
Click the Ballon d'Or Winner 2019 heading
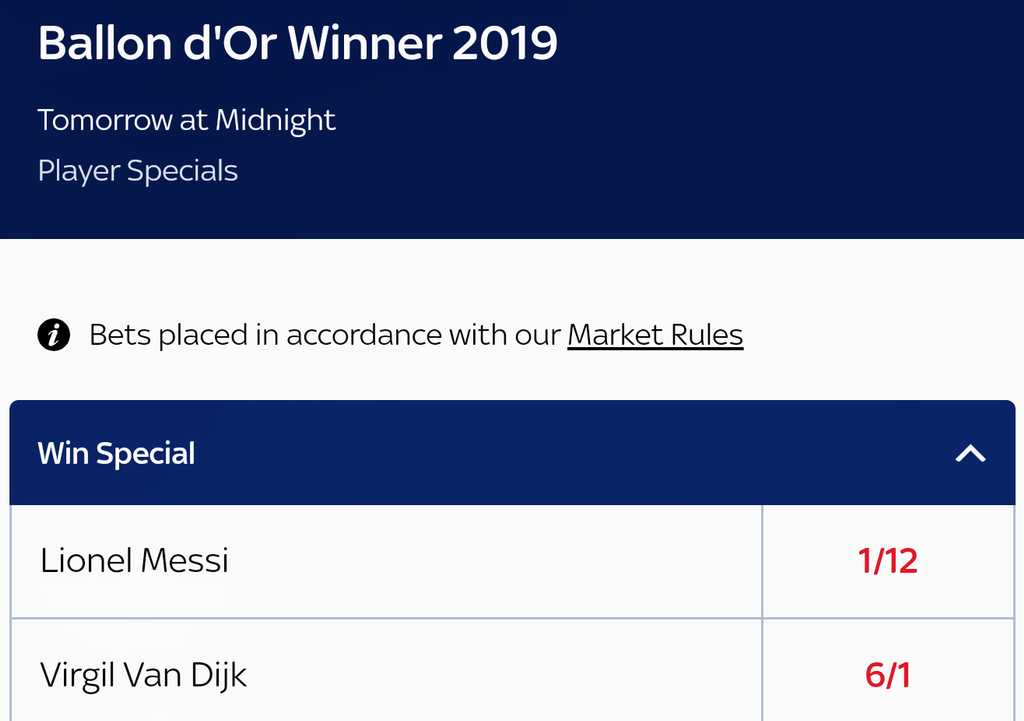click(297, 45)
